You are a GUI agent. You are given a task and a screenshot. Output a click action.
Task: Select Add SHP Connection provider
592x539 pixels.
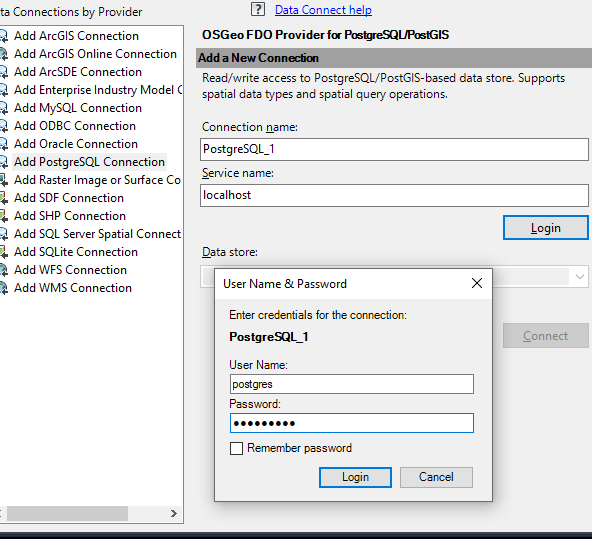pyautogui.click(x=70, y=216)
